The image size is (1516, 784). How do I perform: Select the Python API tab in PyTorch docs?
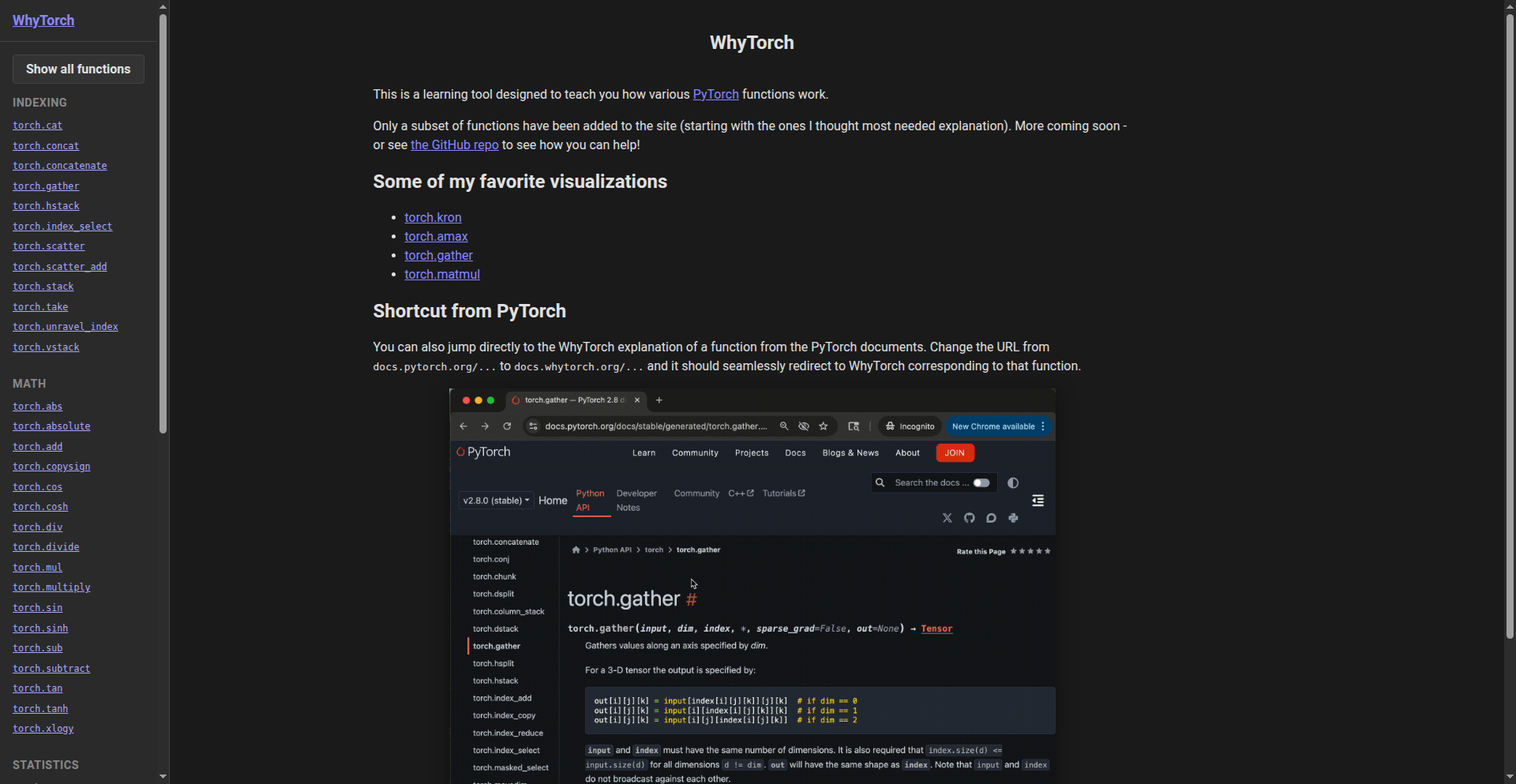(x=590, y=501)
